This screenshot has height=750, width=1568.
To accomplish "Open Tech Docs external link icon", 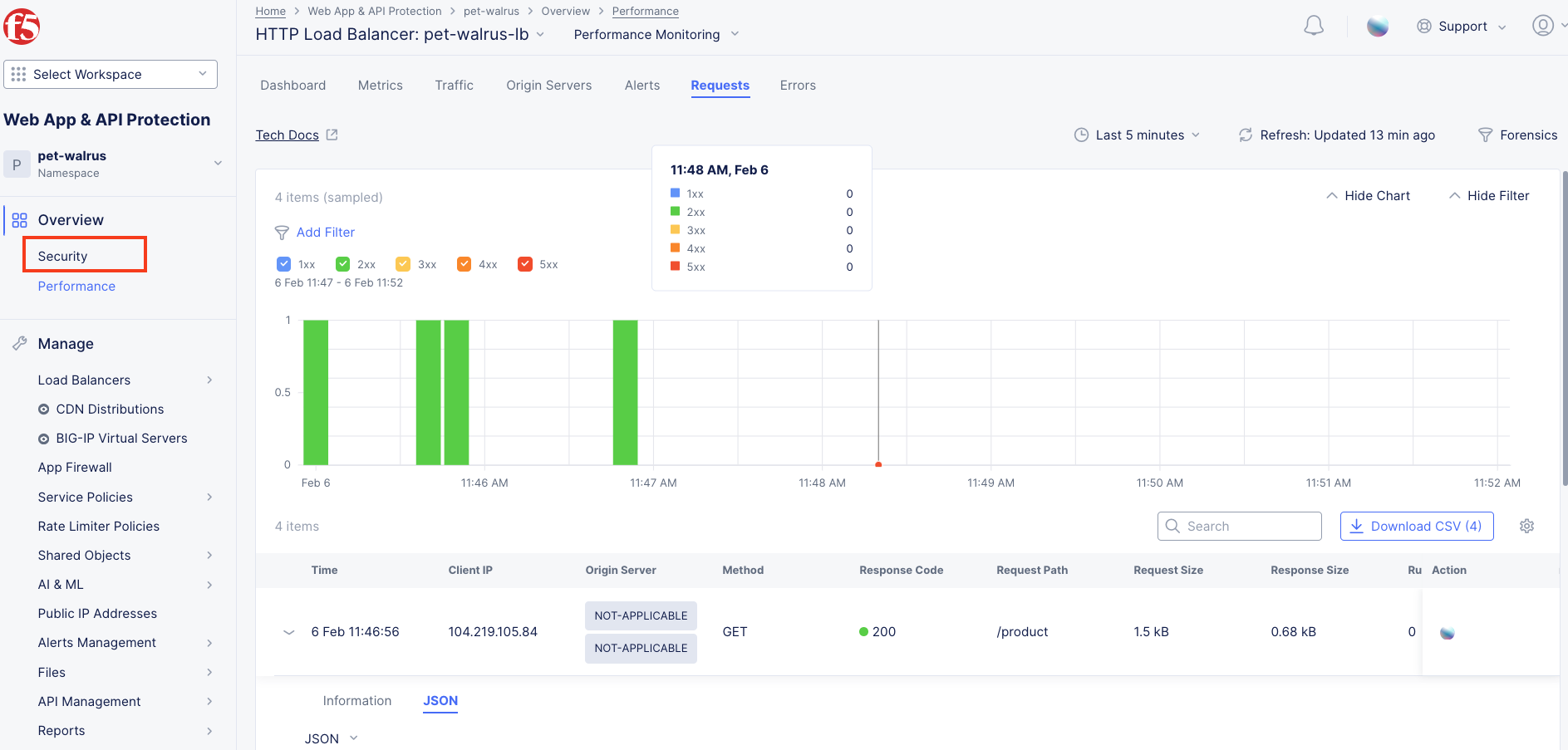I will point(332,135).
